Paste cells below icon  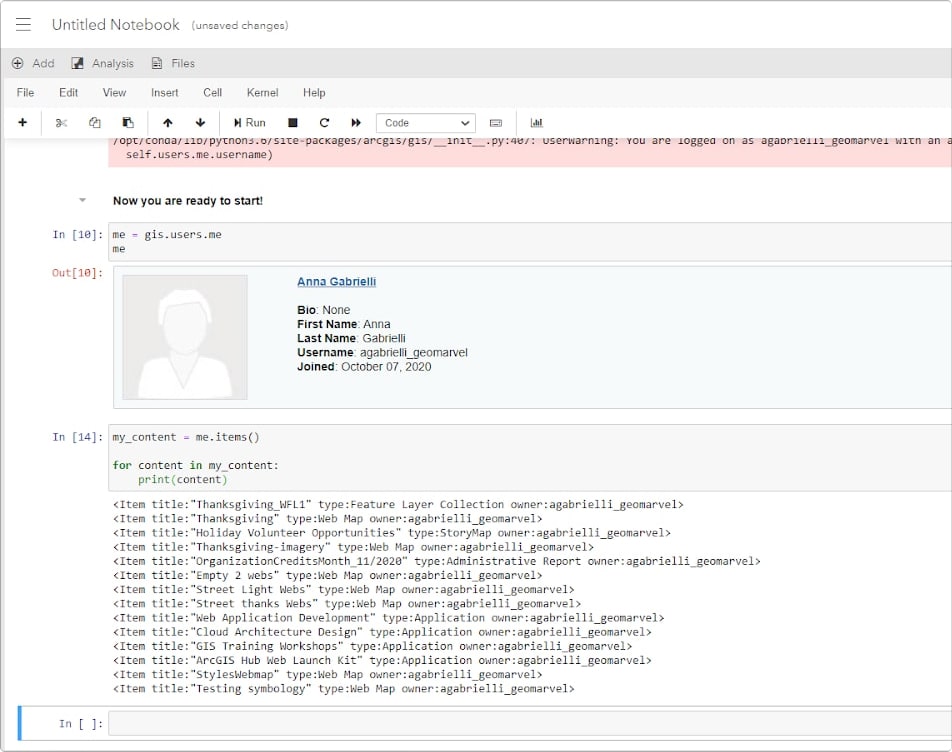(127, 123)
